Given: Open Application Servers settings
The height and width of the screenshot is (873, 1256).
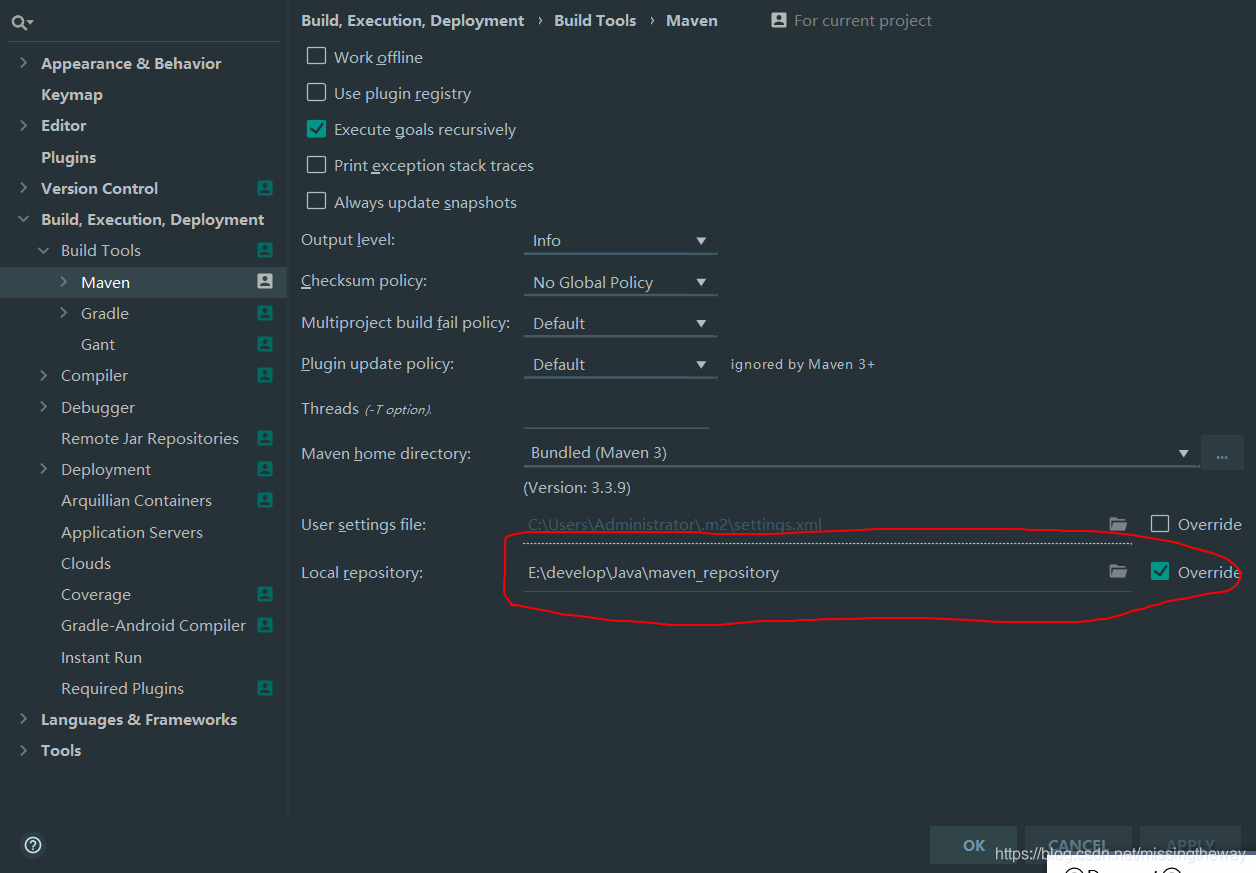Looking at the screenshot, I should pos(132,532).
